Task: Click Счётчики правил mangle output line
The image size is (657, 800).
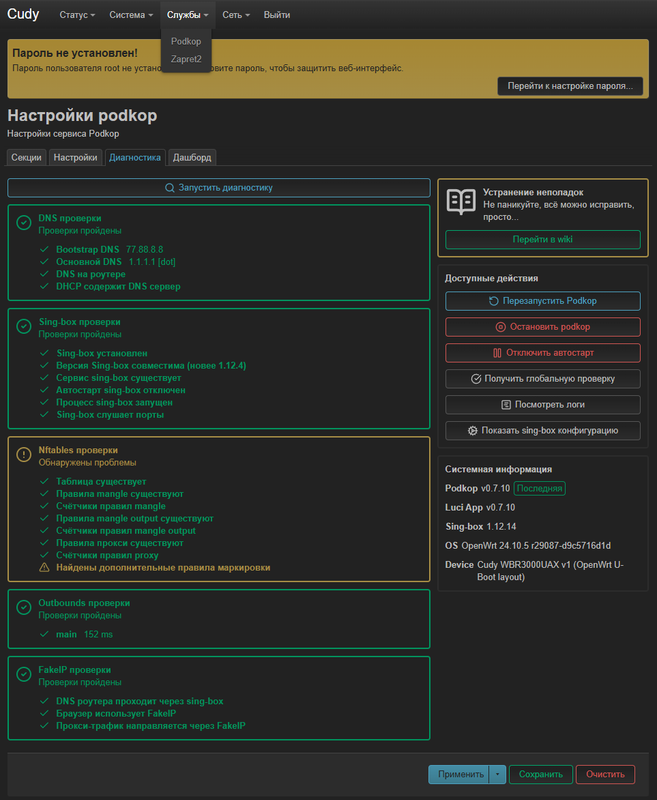Action: pyautogui.click(x=126, y=531)
